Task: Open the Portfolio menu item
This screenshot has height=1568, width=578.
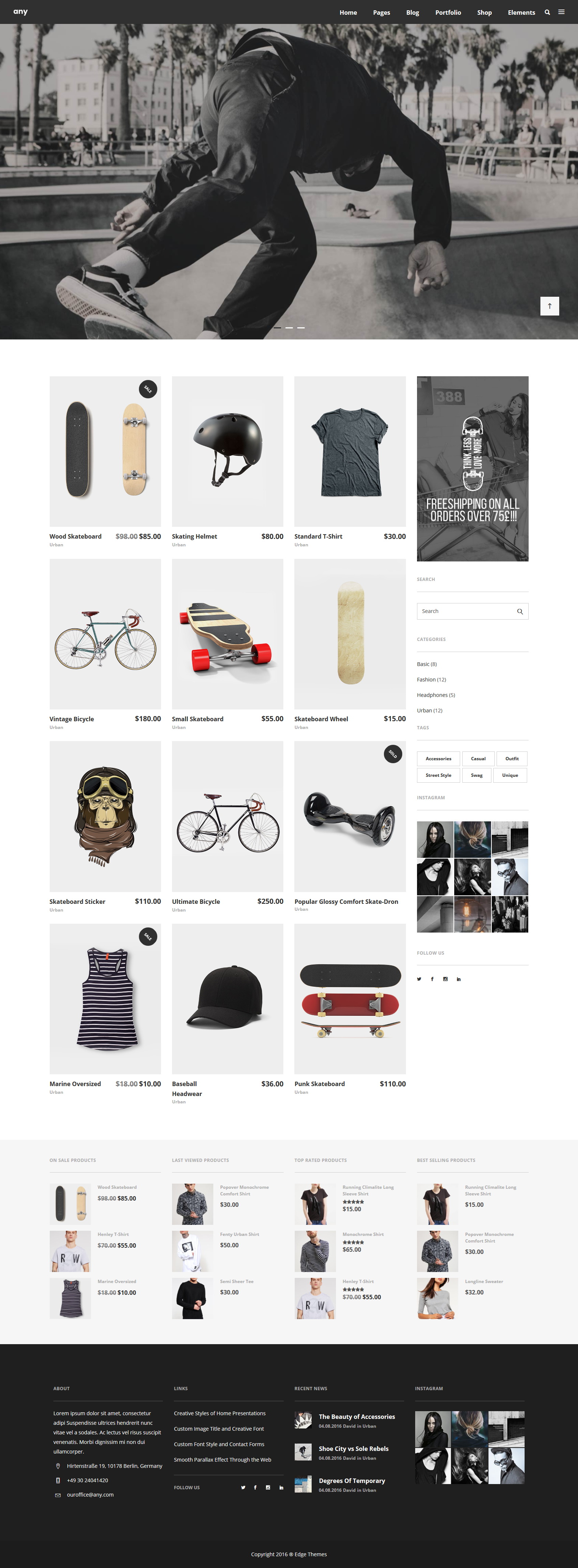Action: pos(448,12)
